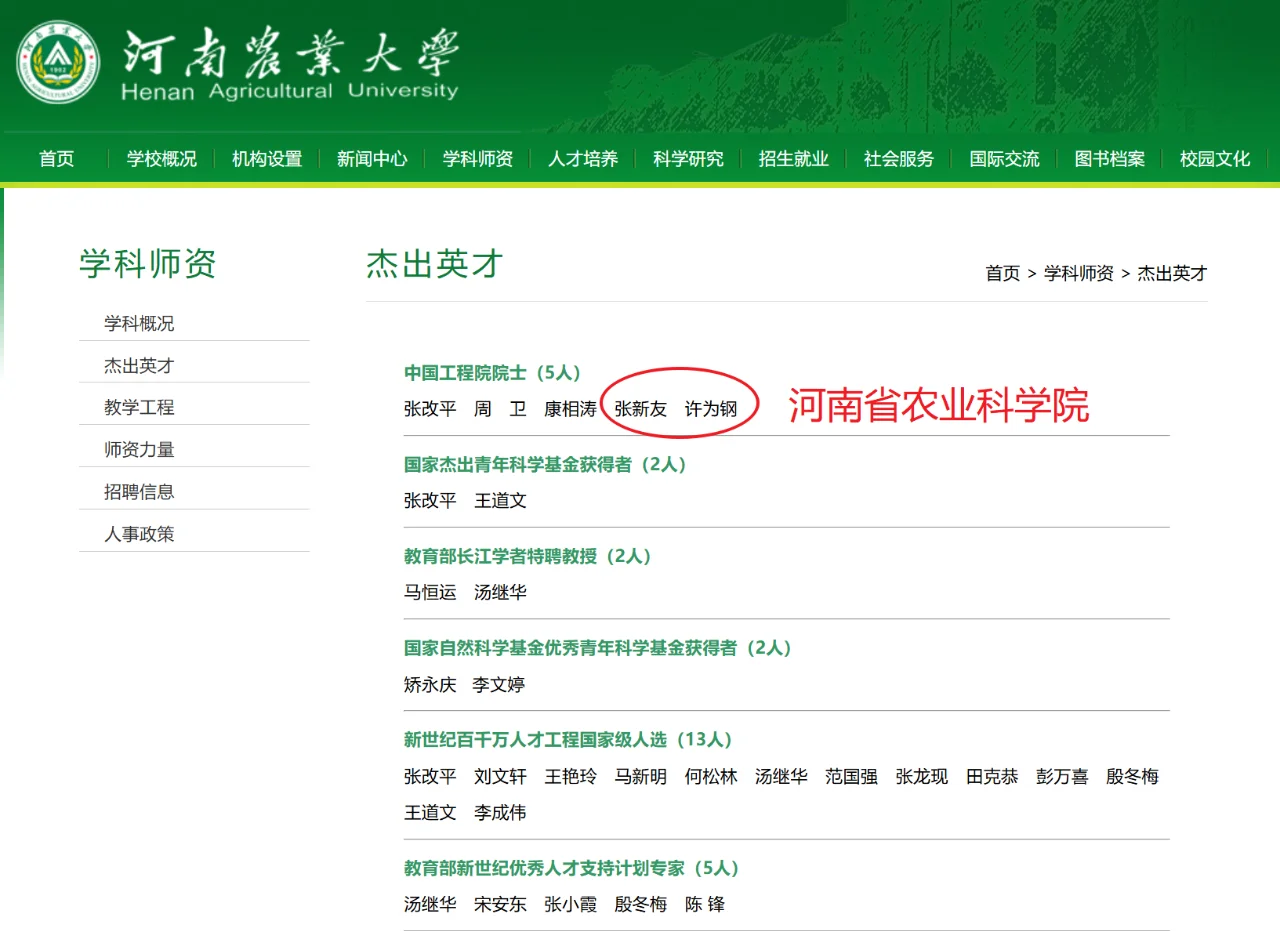1280x931 pixels.
Task: Select 图书档案 from the navigation bar
Action: click(x=1110, y=159)
